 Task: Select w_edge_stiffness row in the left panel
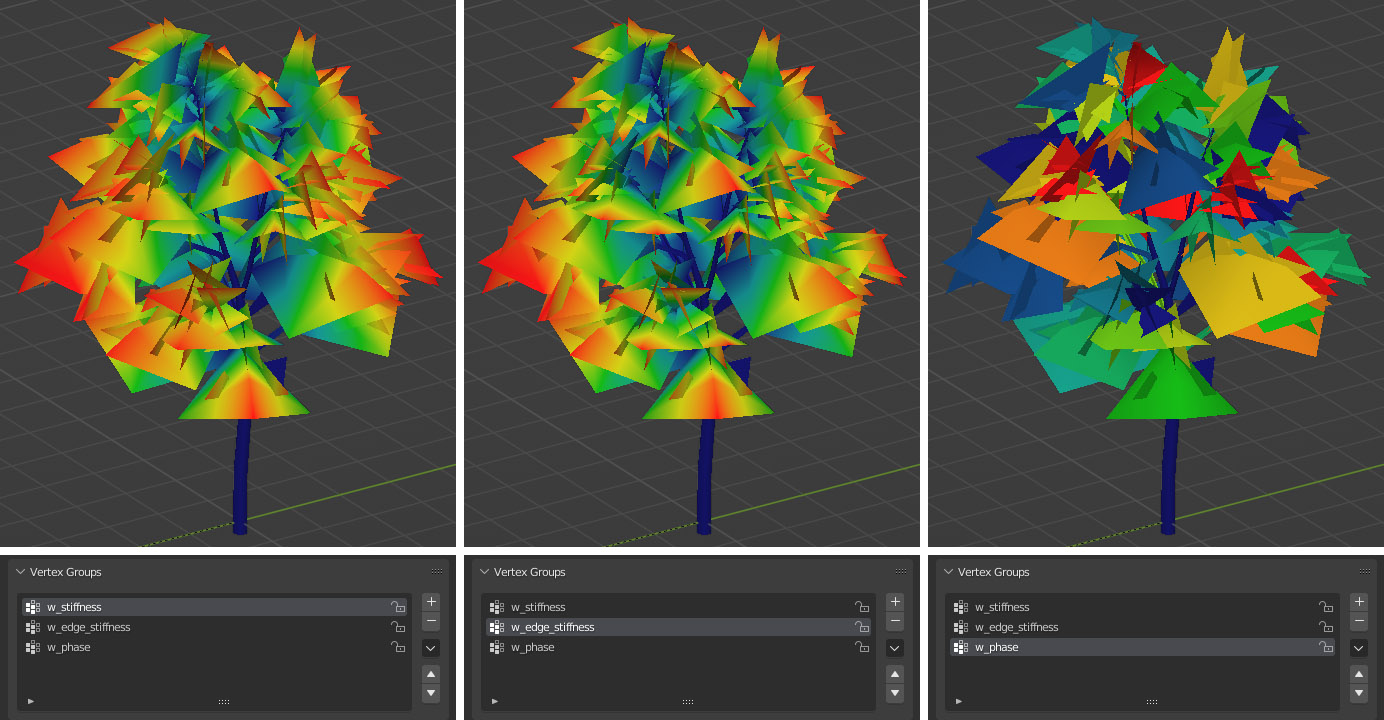215,627
